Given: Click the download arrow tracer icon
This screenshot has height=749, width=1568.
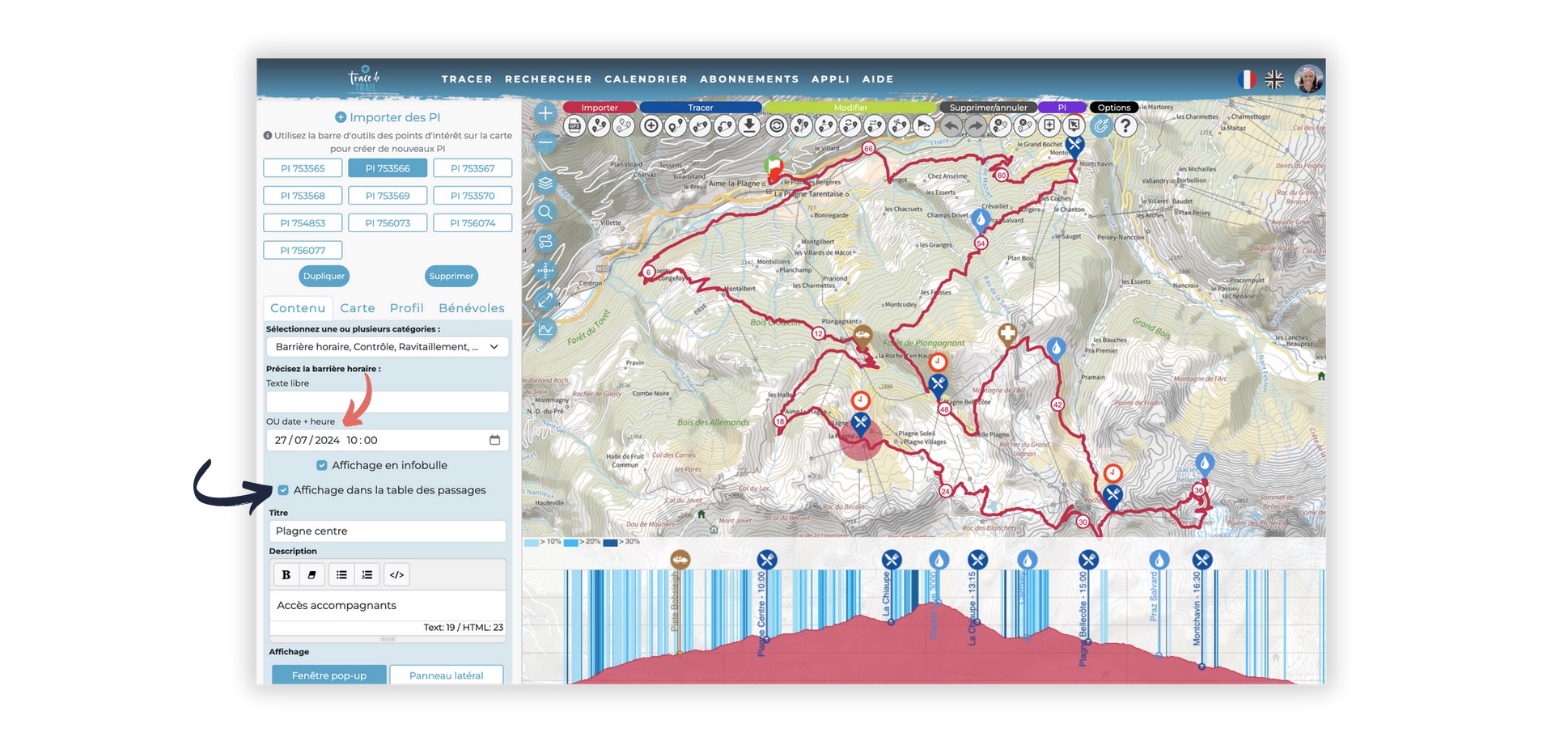Looking at the screenshot, I should pyautogui.click(x=749, y=126).
